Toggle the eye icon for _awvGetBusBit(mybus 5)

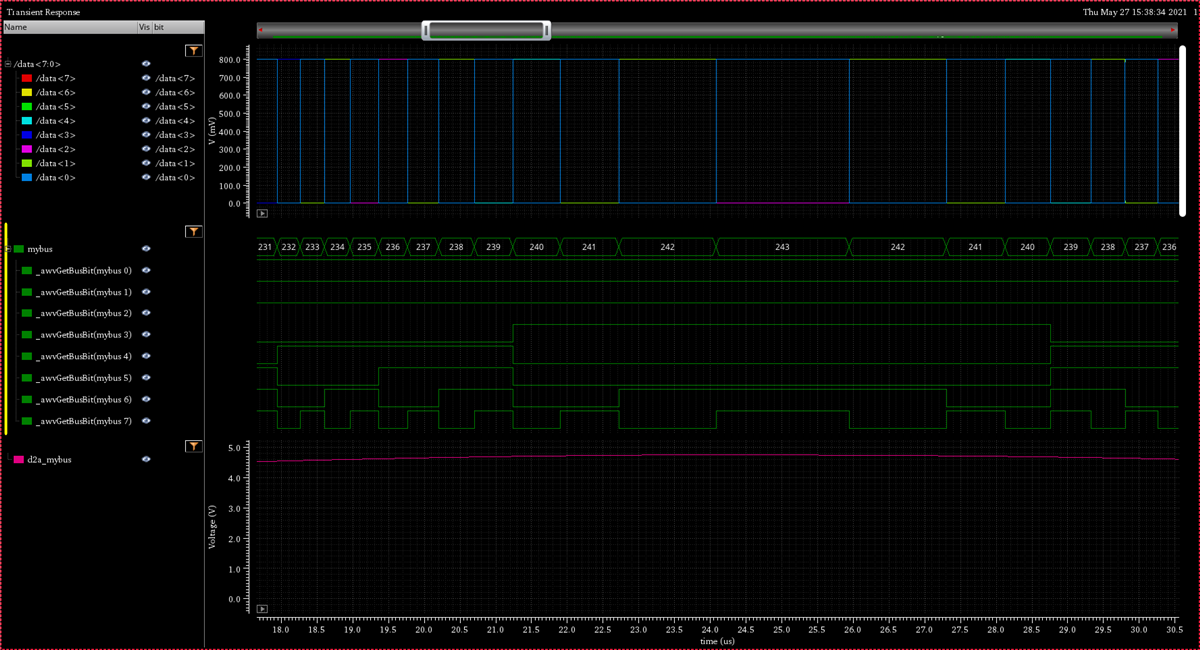146,378
